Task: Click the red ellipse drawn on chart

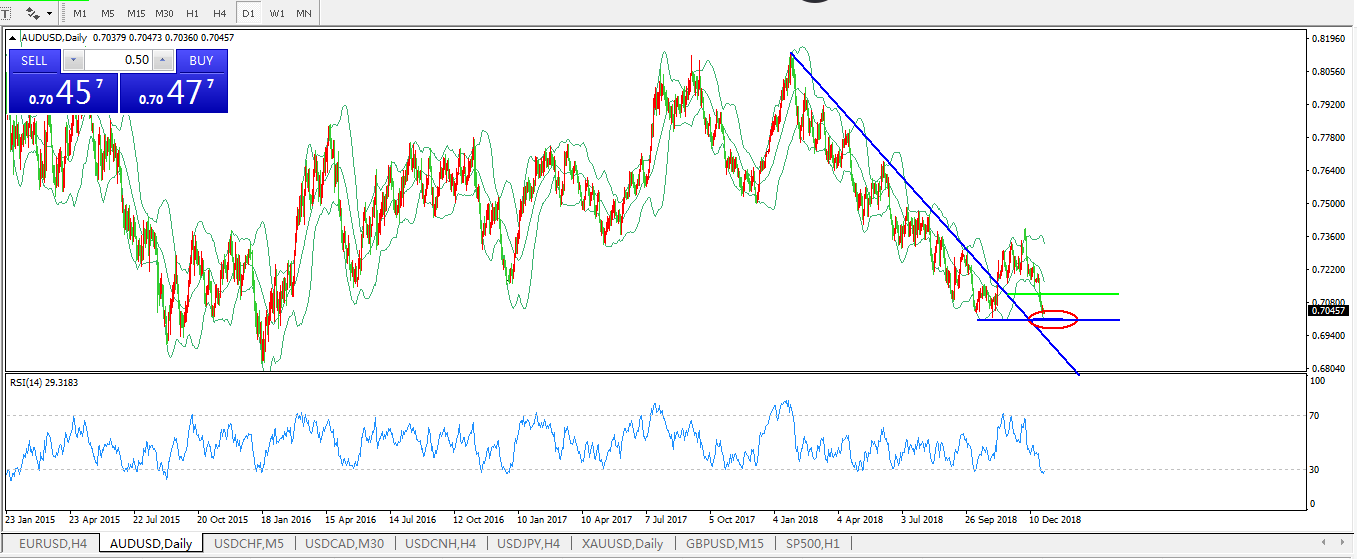Action: pyautogui.click(x=1054, y=320)
